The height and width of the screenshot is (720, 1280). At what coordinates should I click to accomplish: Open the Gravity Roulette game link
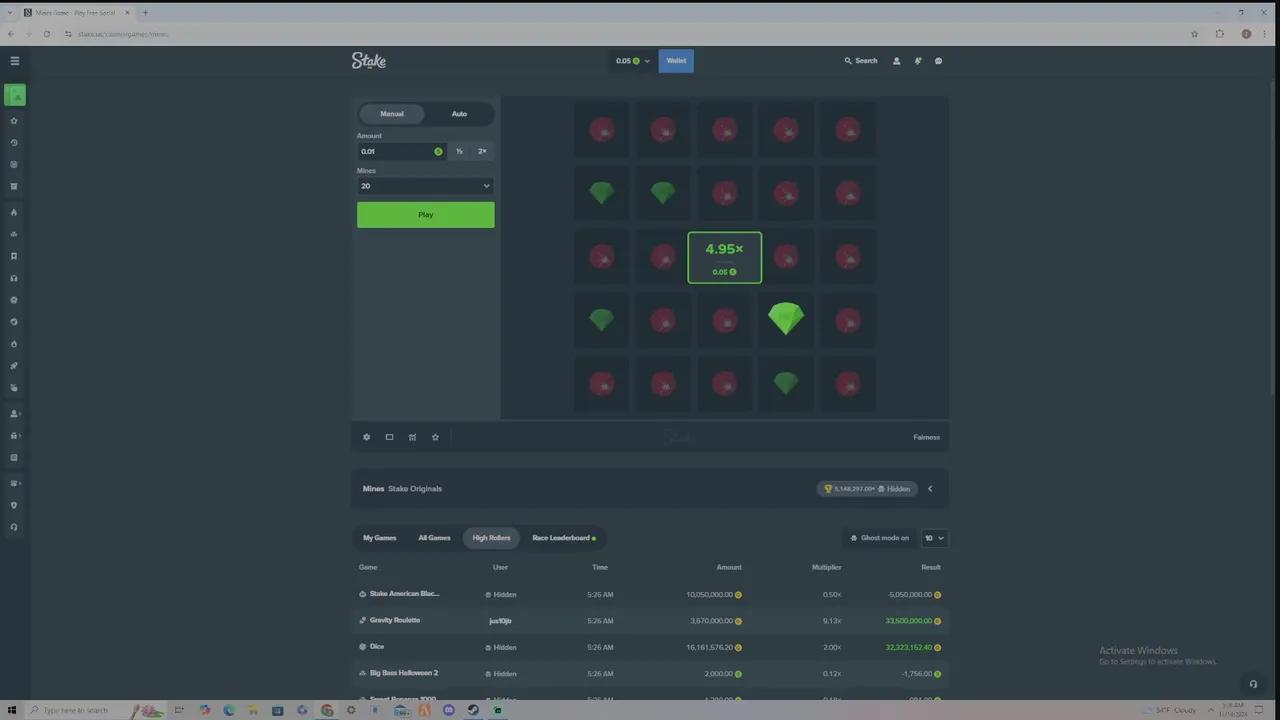point(394,620)
